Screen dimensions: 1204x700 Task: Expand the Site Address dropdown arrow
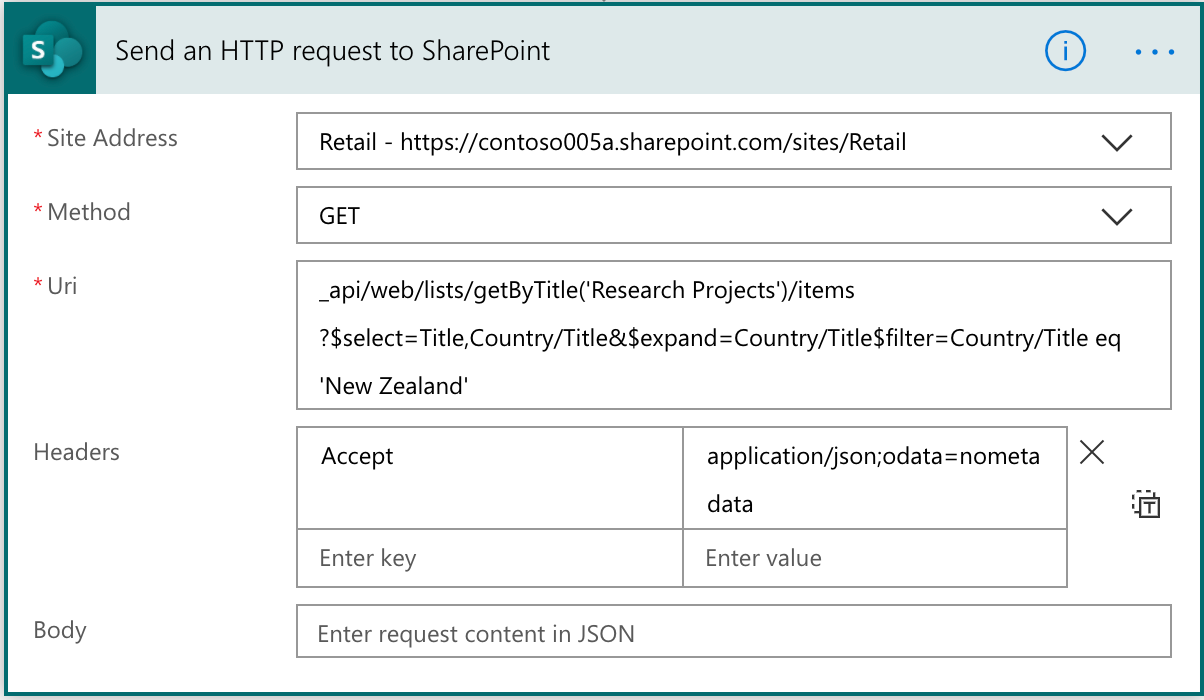click(x=1115, y=142)
